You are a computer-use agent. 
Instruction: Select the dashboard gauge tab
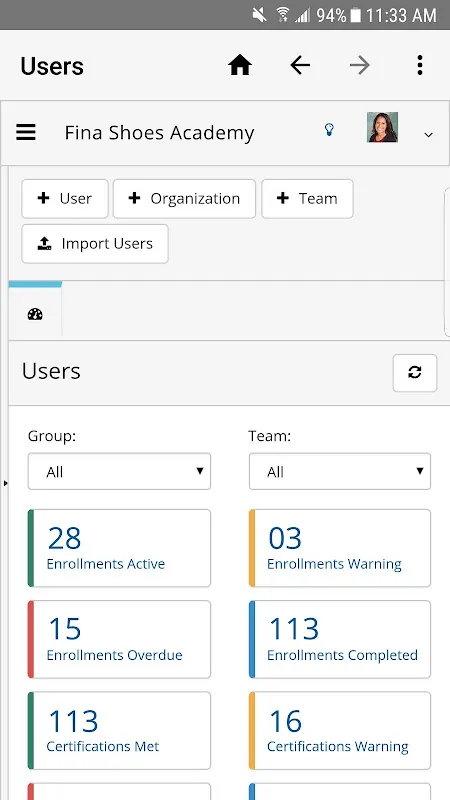point(35,314)
